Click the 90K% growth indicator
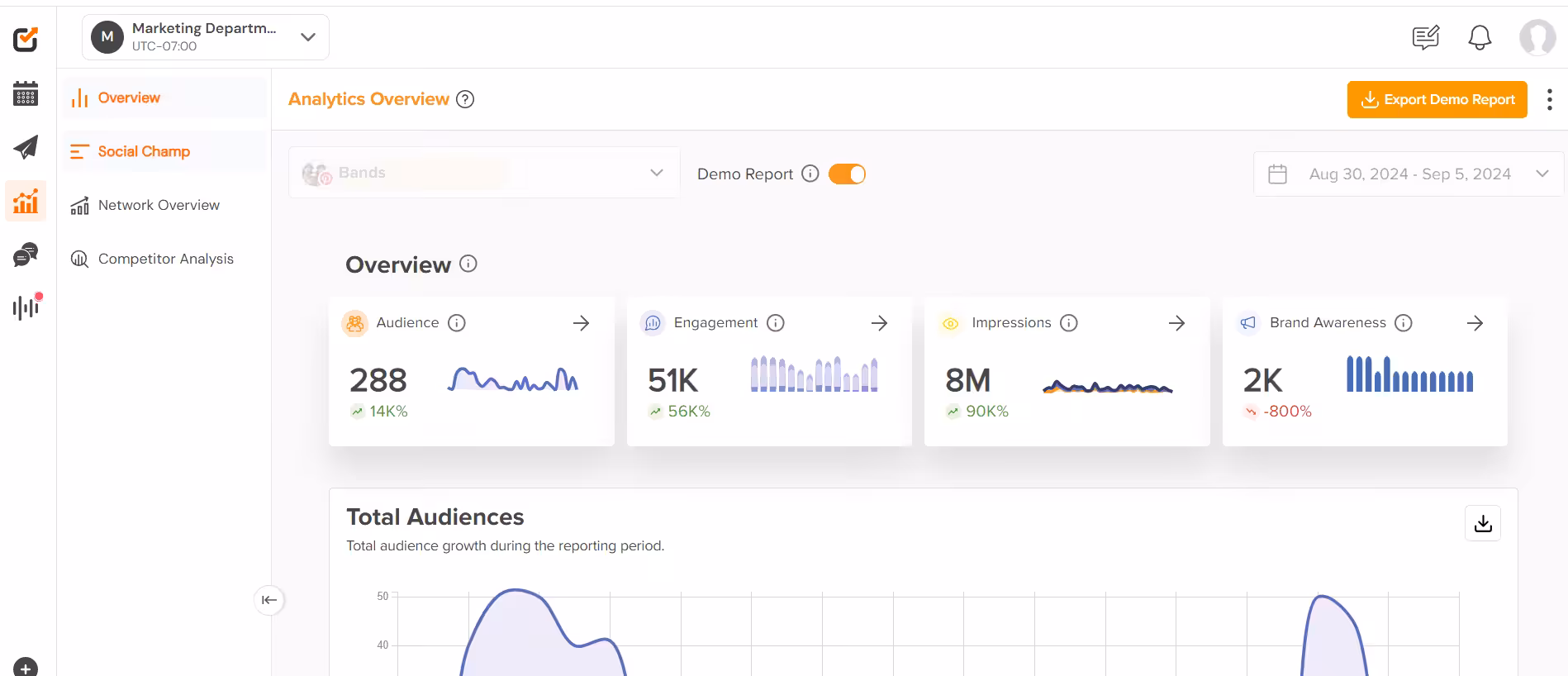Image resolution: width=1568 pixels, height=676 pixels. pos(977,412)
